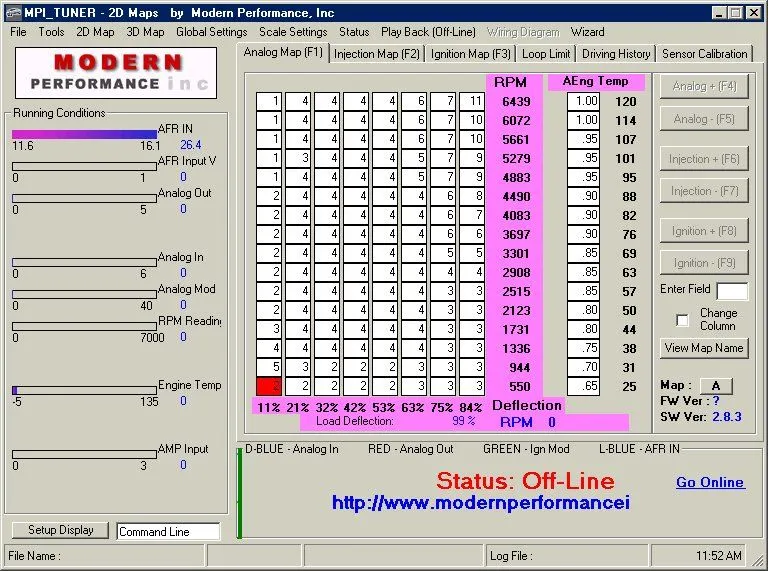Switch to the Injection Map (F2) tab
Viewport: 768px width, 571px height.
(377, 54)
